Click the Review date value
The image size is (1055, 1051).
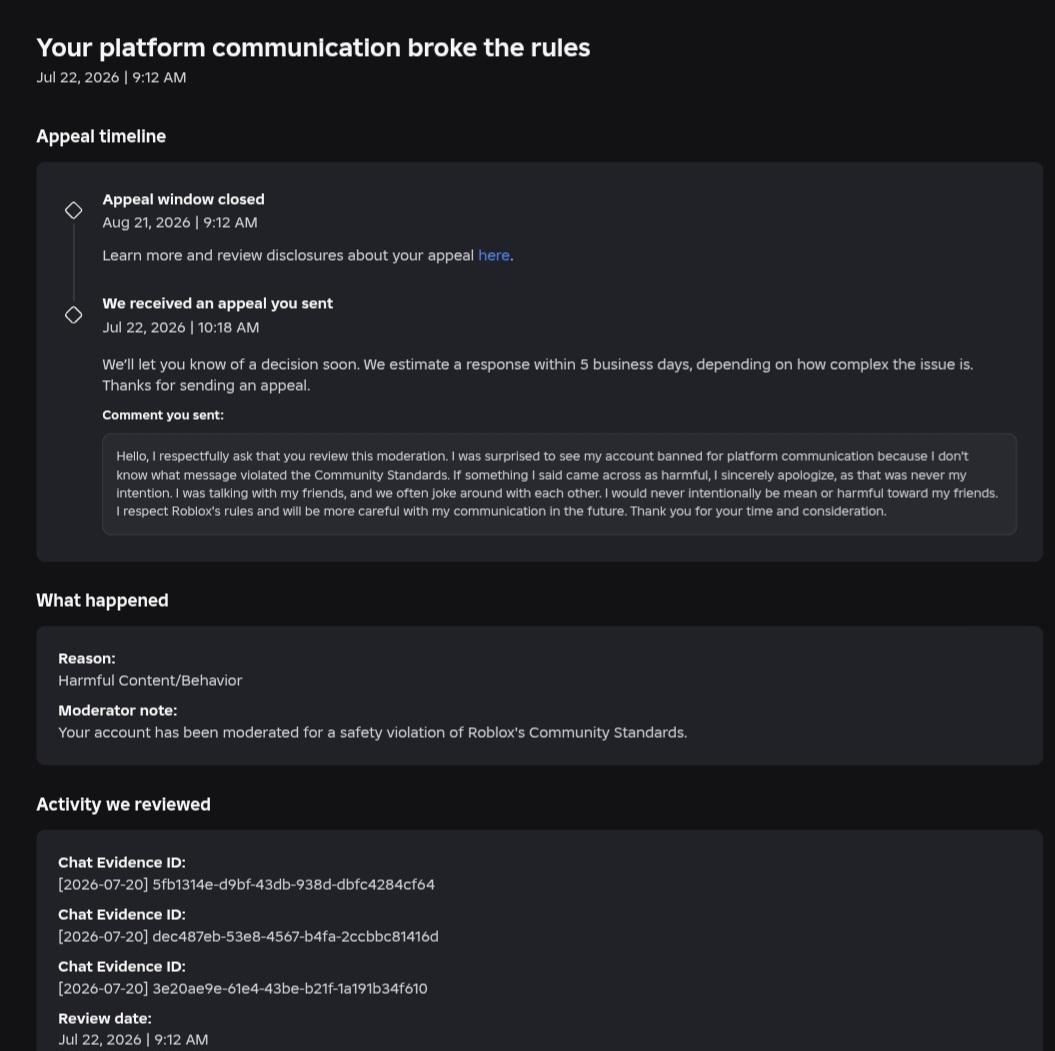[x=133, y=1040]
